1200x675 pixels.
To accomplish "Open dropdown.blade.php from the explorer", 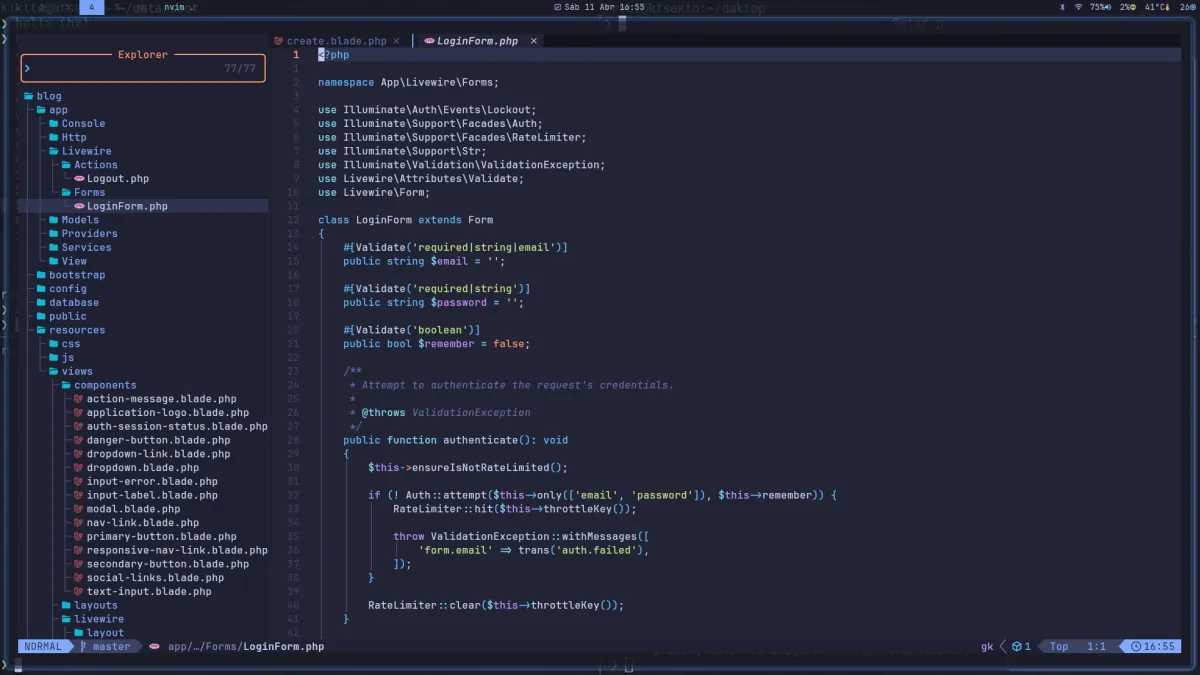I will 142,468.
